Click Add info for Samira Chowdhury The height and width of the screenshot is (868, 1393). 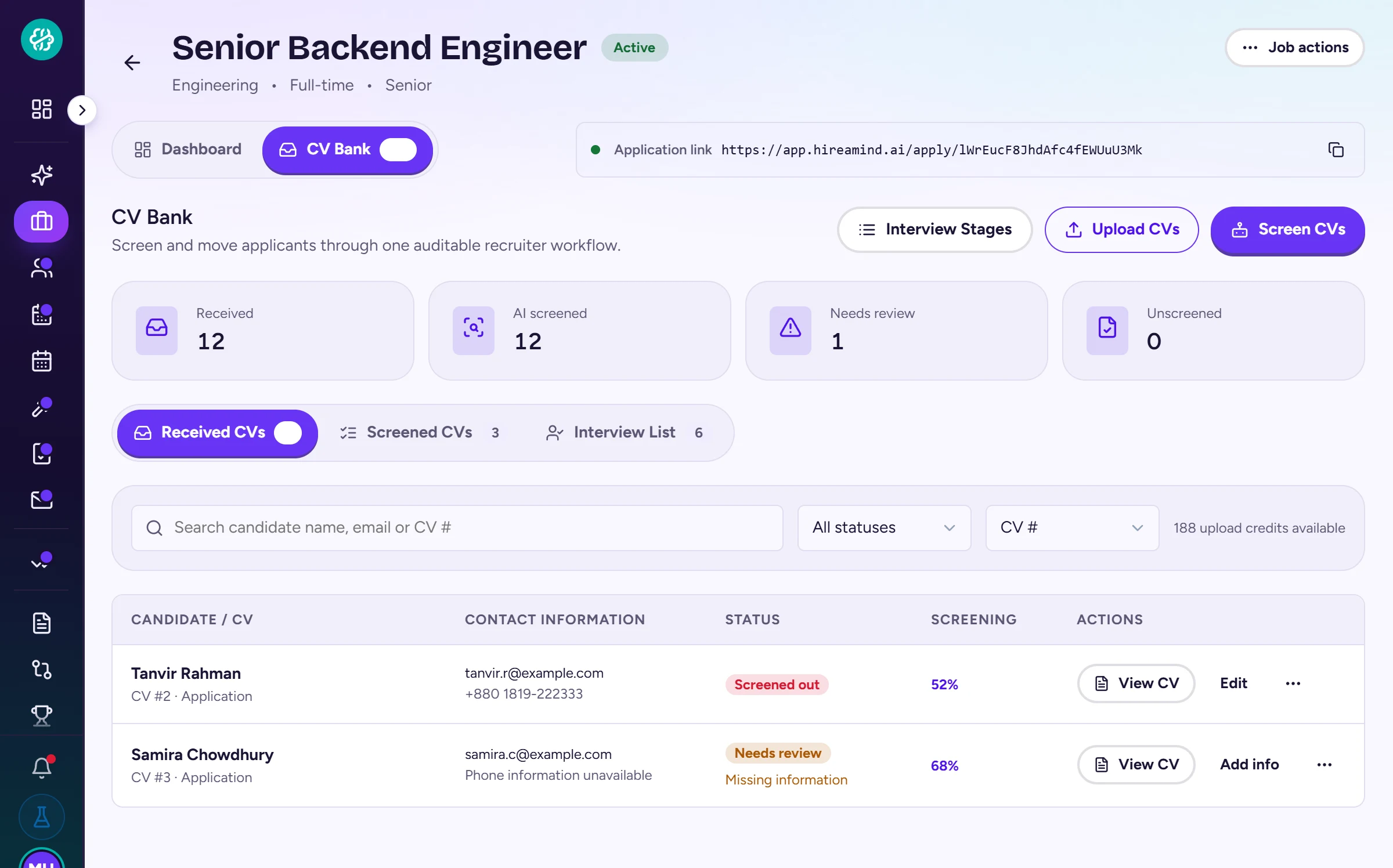tap(1249, 765)
